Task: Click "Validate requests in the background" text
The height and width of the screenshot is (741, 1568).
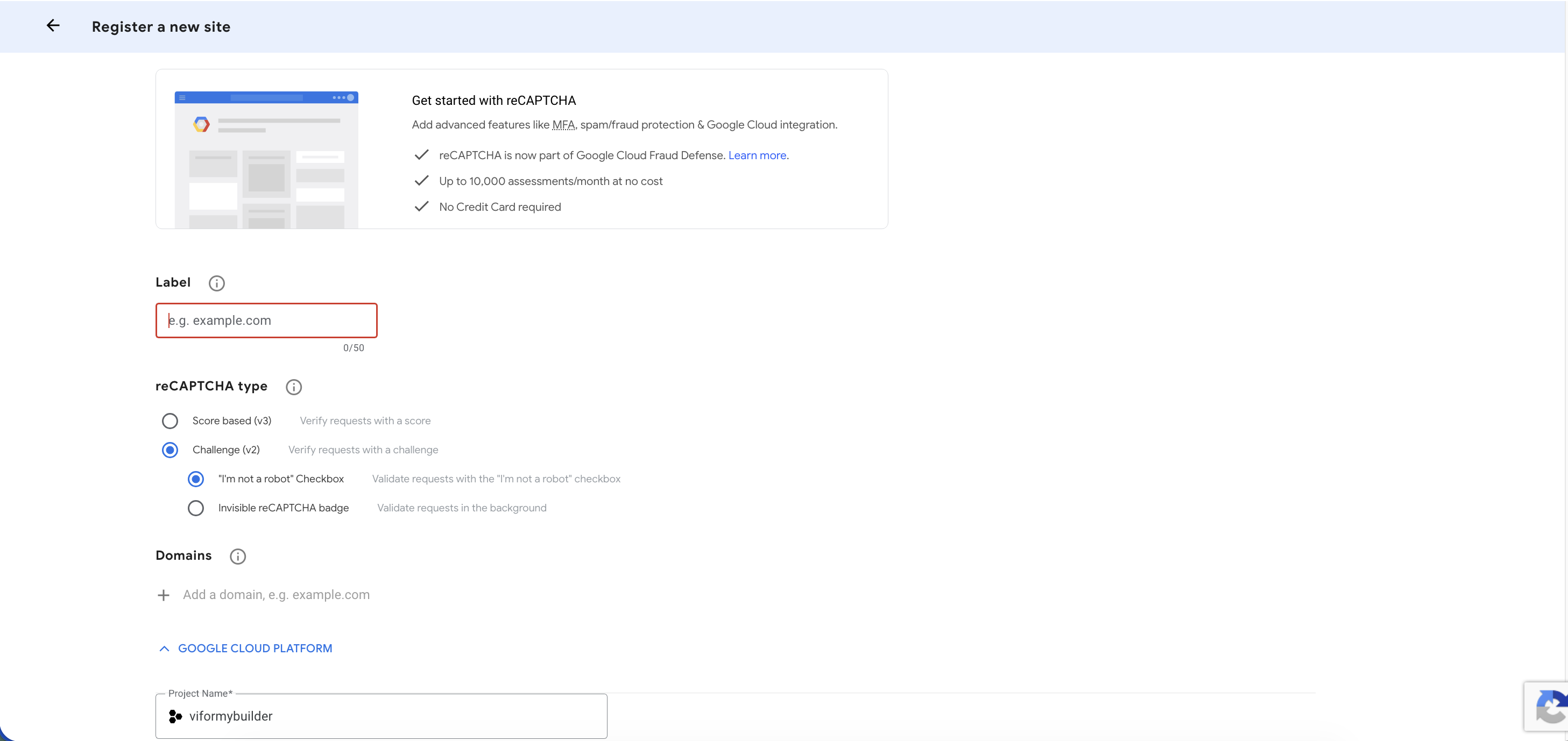Action: pos(462,508)
